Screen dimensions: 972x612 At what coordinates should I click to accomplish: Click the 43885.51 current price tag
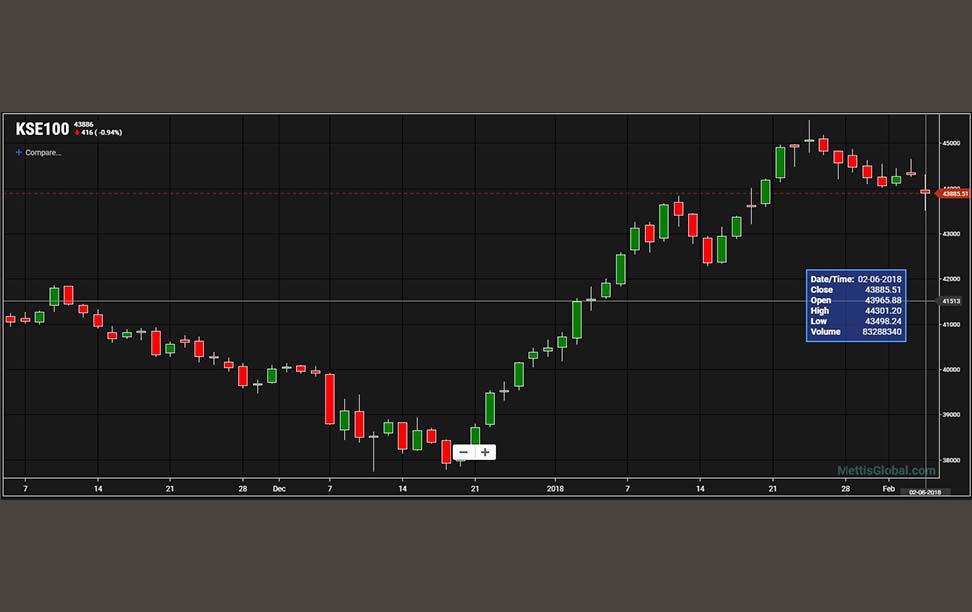tap(954, 193)
